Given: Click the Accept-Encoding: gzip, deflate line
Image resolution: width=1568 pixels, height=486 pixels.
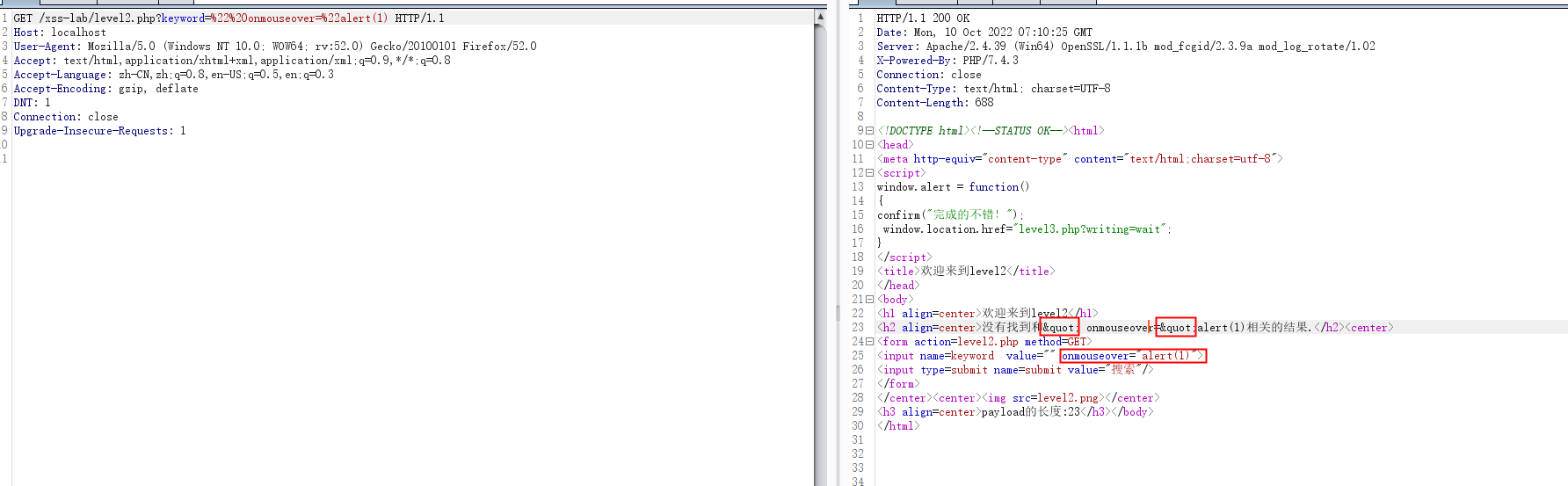Looking at the screenshot, I should [x=105, y=89].
